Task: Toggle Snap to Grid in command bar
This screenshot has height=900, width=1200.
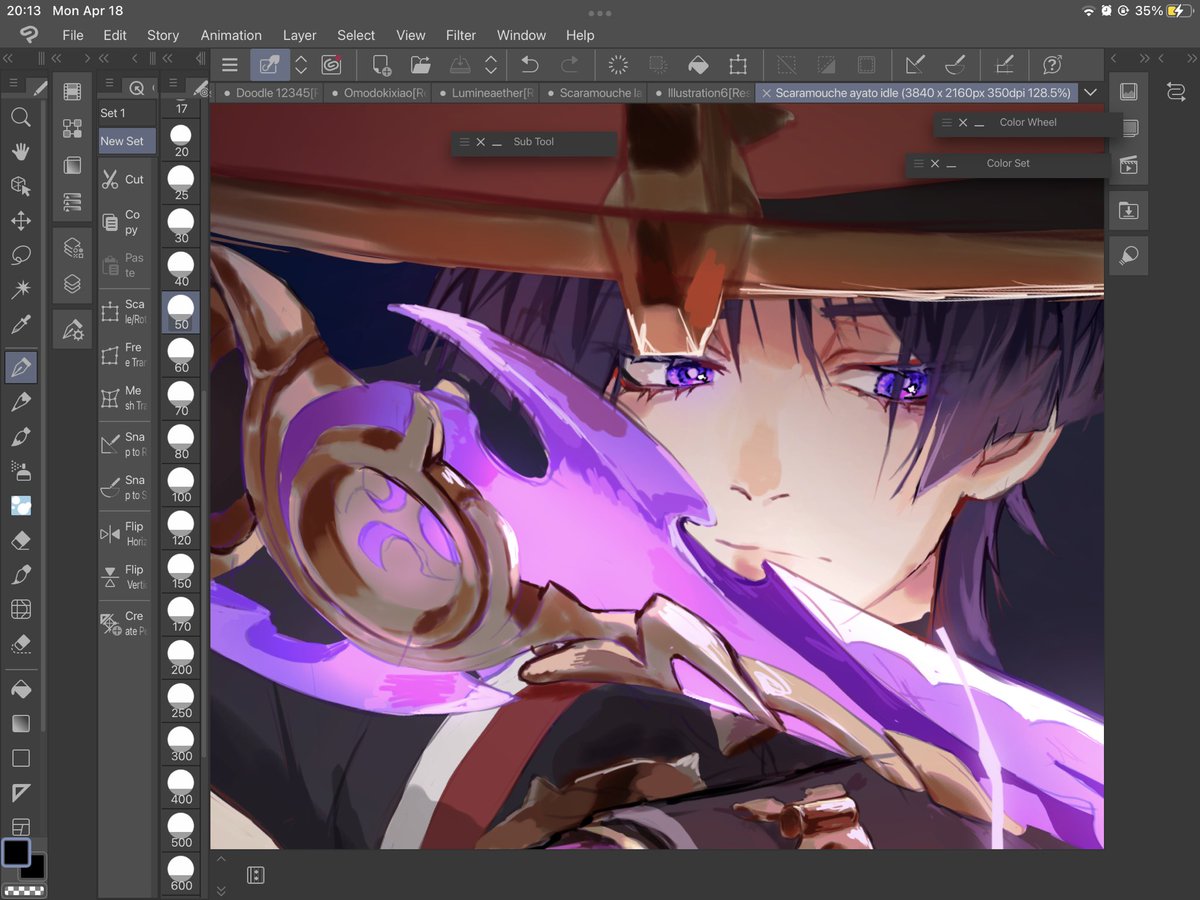Action: point(1004,65)
